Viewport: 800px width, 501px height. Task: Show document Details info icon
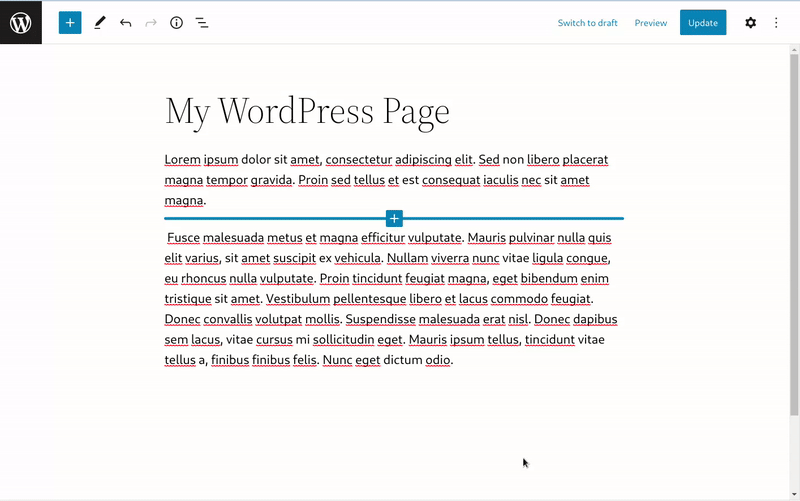[176, 22]
